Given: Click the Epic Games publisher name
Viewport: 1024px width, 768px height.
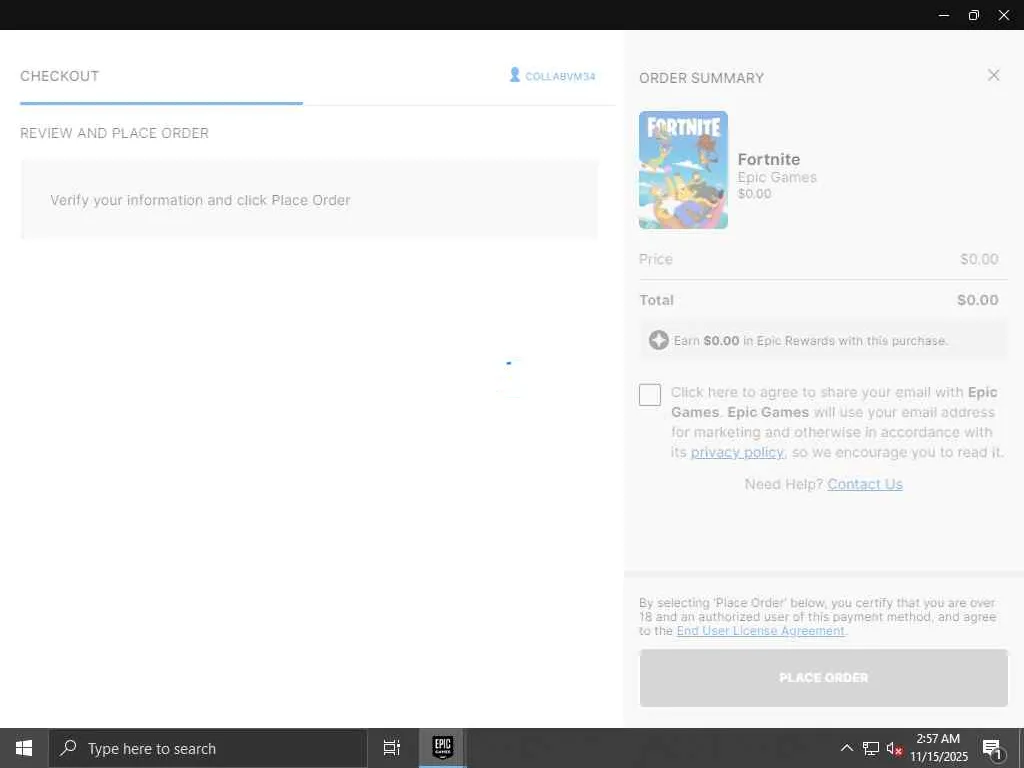Looking at the screenshot, I should click(777, 177).
